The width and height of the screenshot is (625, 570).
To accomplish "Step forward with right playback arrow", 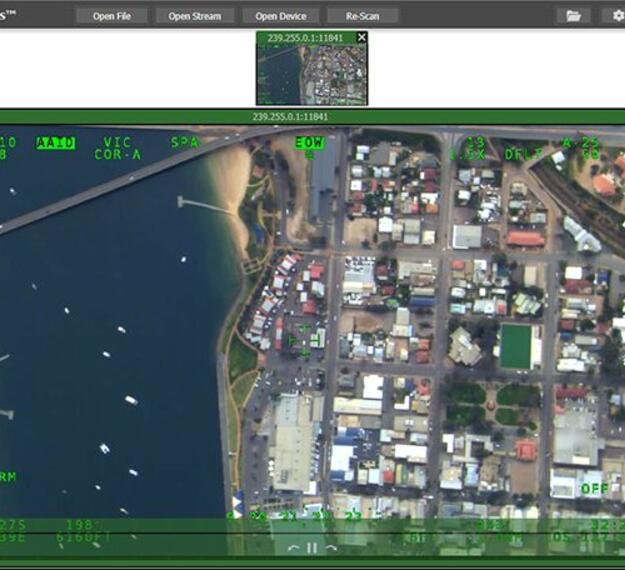I will coord(331,547).
